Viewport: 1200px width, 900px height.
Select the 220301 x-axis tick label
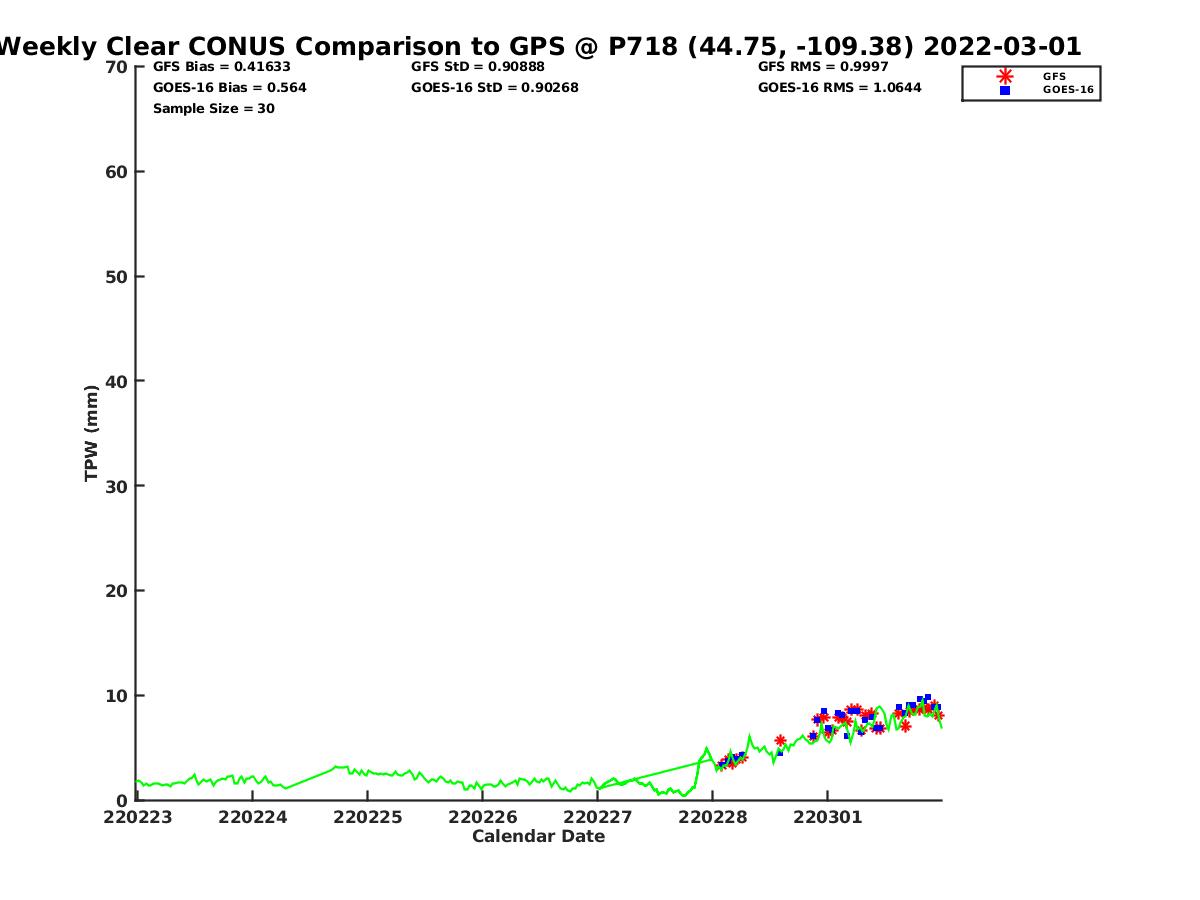click(x=828, y=818)
